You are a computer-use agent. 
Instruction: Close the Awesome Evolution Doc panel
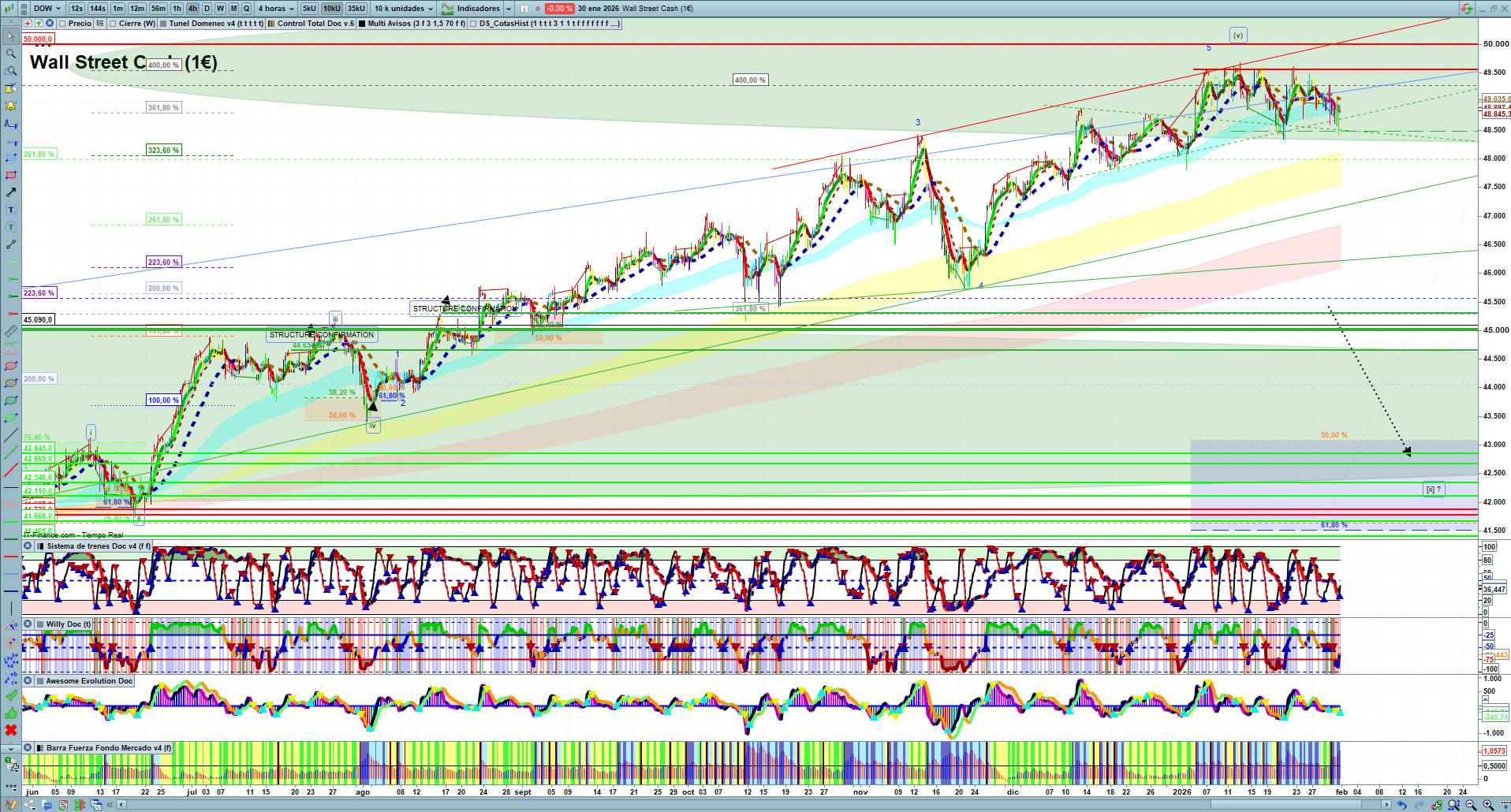28,680
